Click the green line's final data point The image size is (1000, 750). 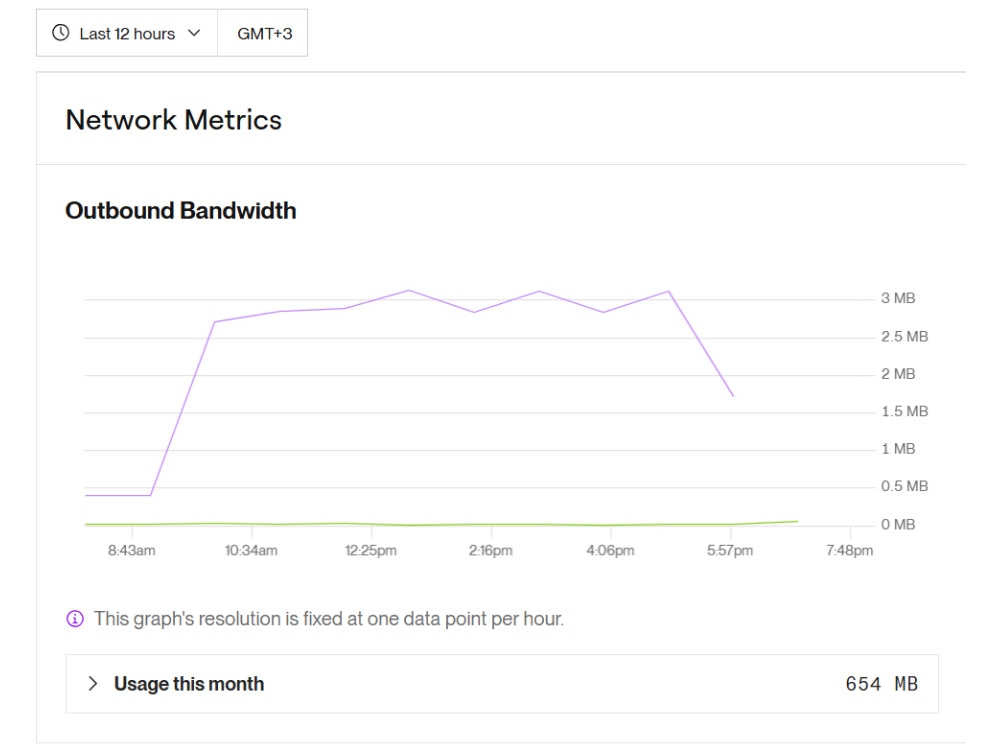pyautogui.click(x=797, y=522)
